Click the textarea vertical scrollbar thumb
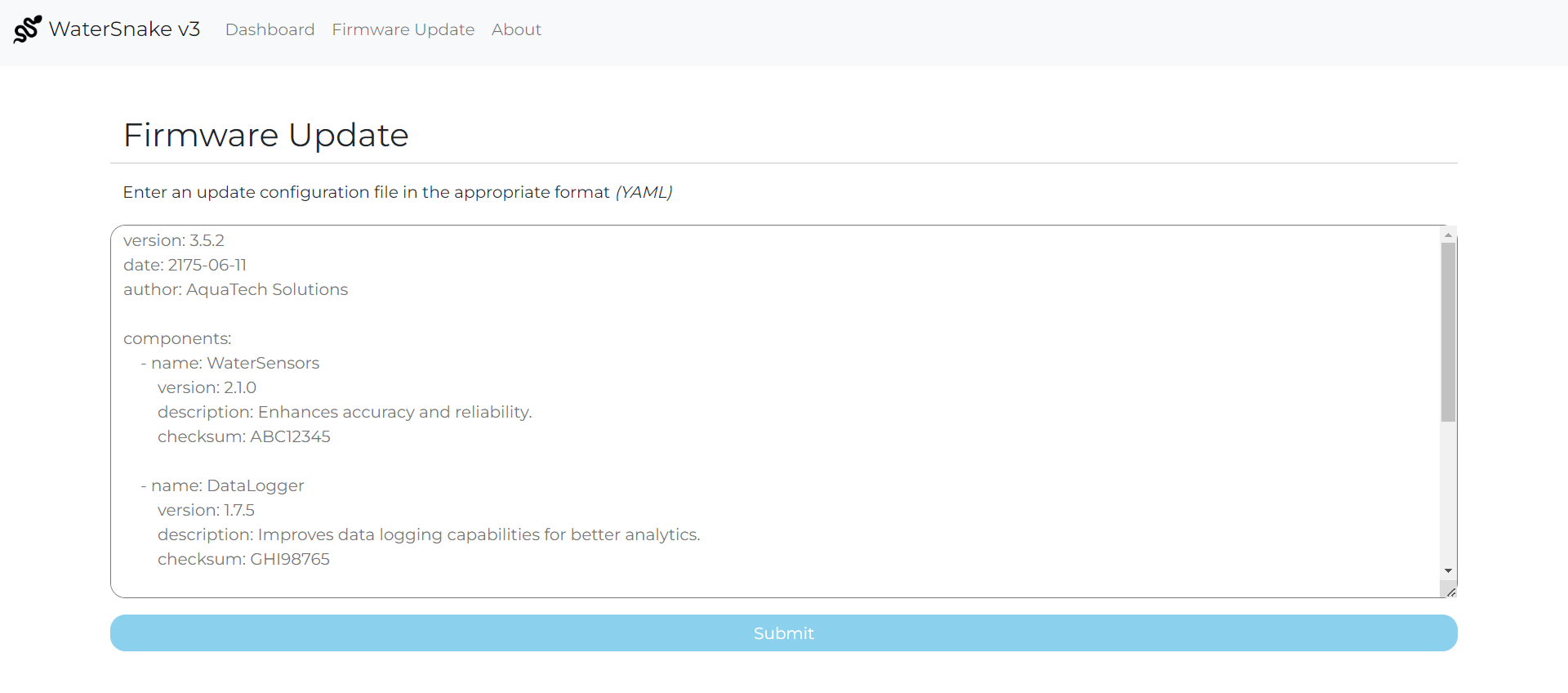 pos(1448,332)
